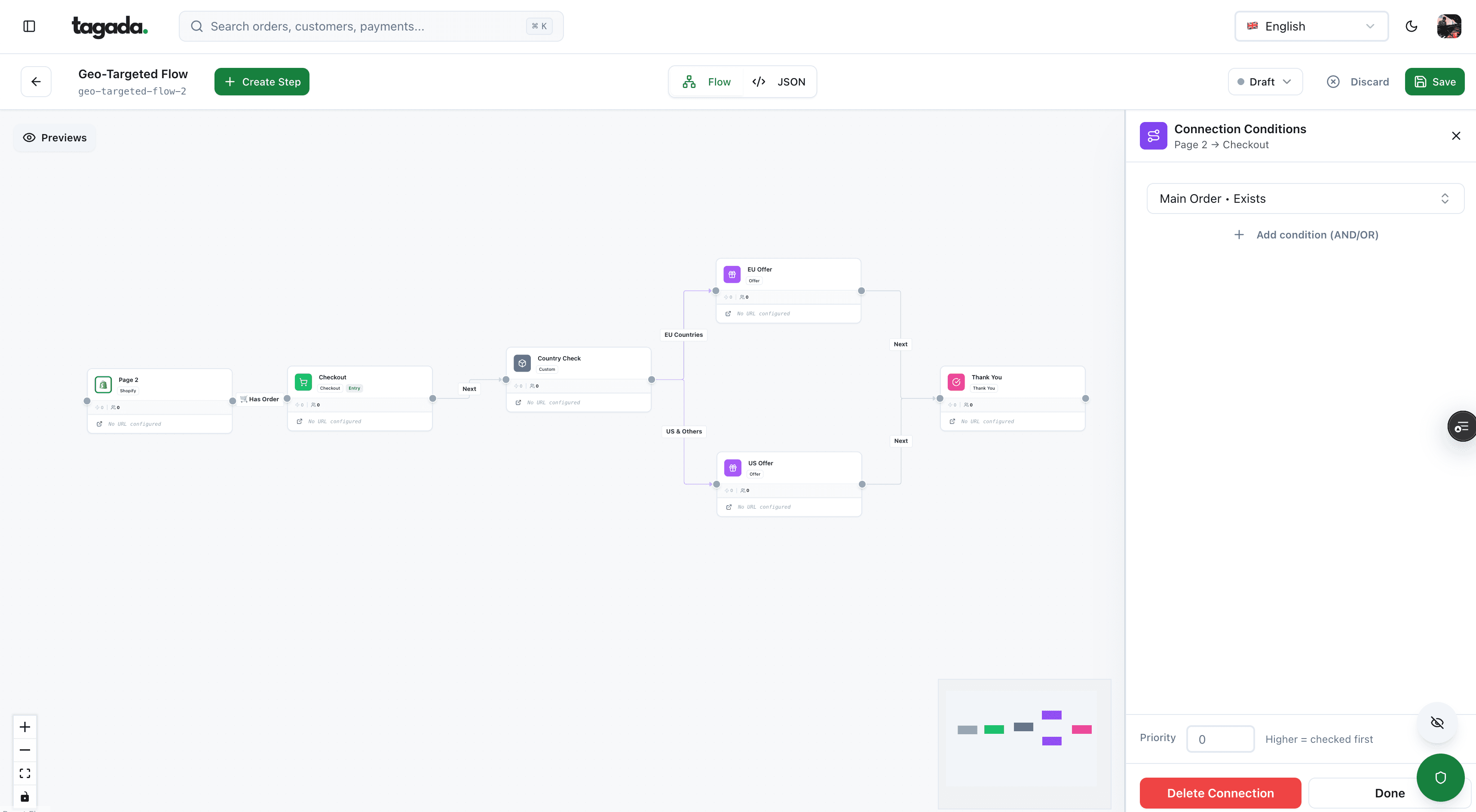
Task: Click the Delete Connection button
Action: coord(1220,793)
